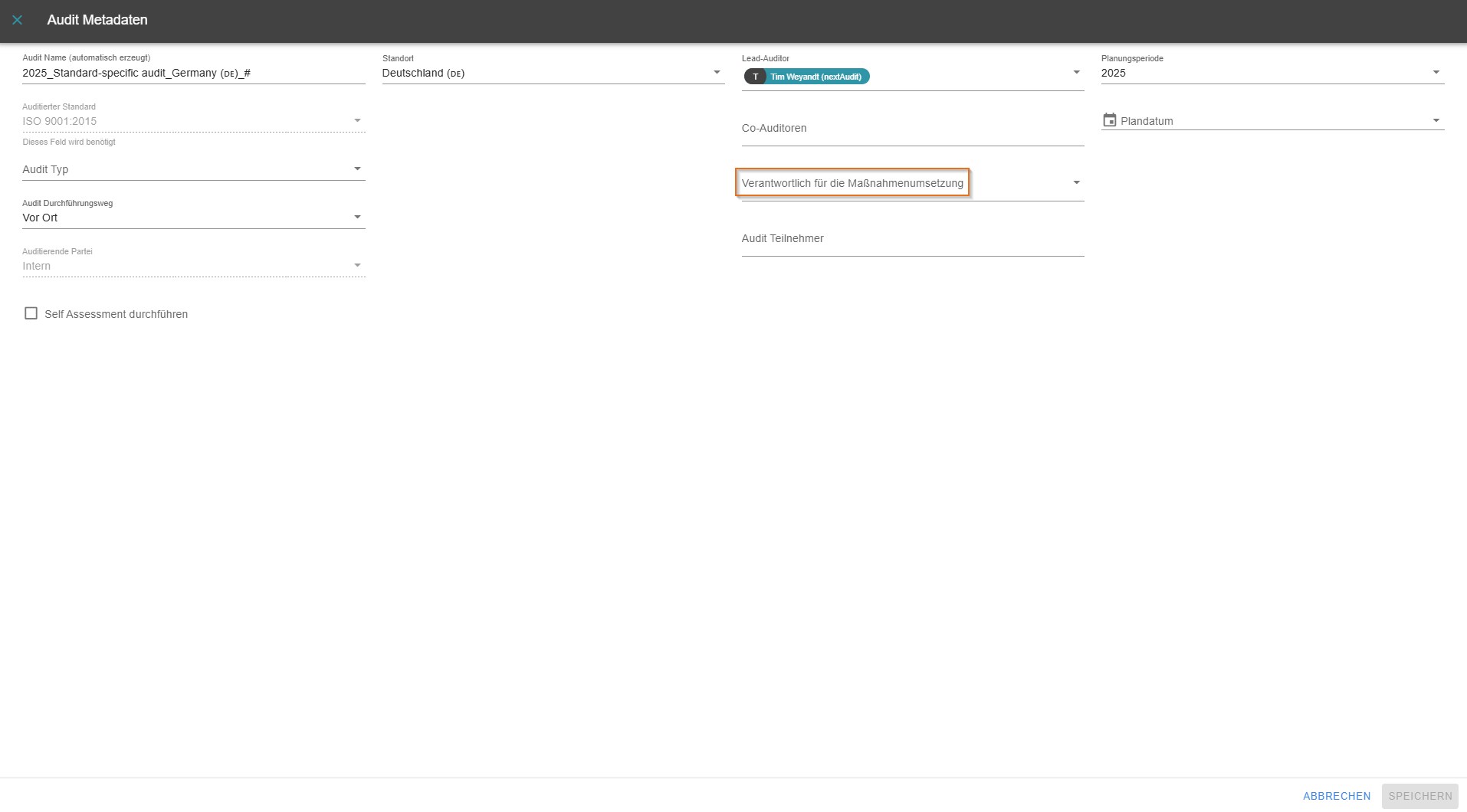Open the Planungsperiode dropdown
The height and width of the screenshot is (812, 1467).
(x=1436, y=73)
